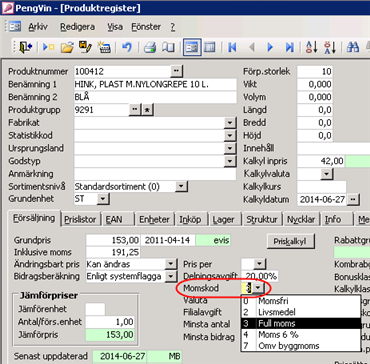Select Momsfri in Momskod list
The height and width of the screenshot is (364, 370).
tap(301, 301)
